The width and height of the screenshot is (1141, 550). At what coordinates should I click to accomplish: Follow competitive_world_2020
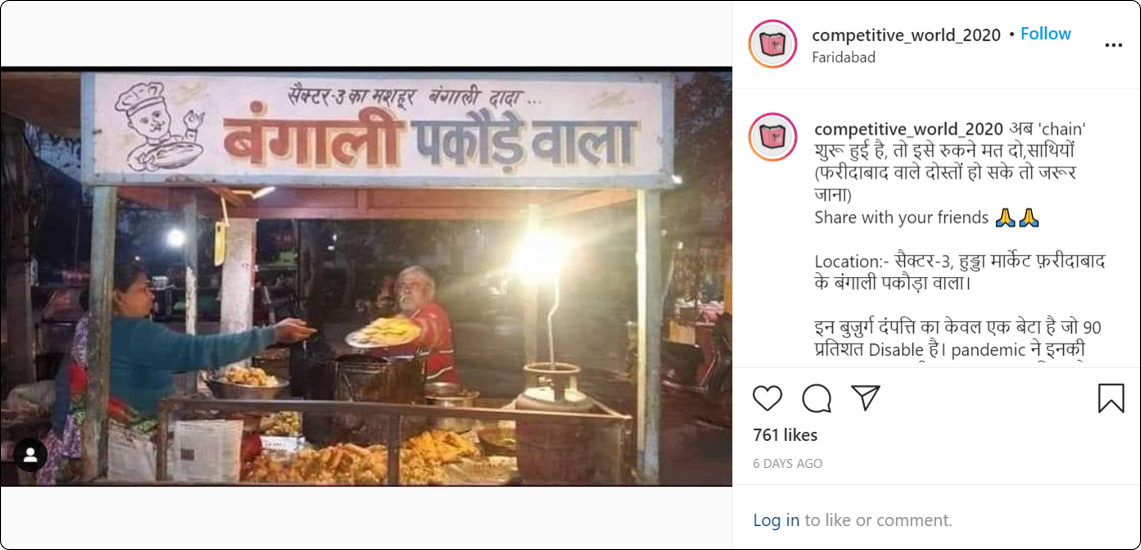point(1046,34)
